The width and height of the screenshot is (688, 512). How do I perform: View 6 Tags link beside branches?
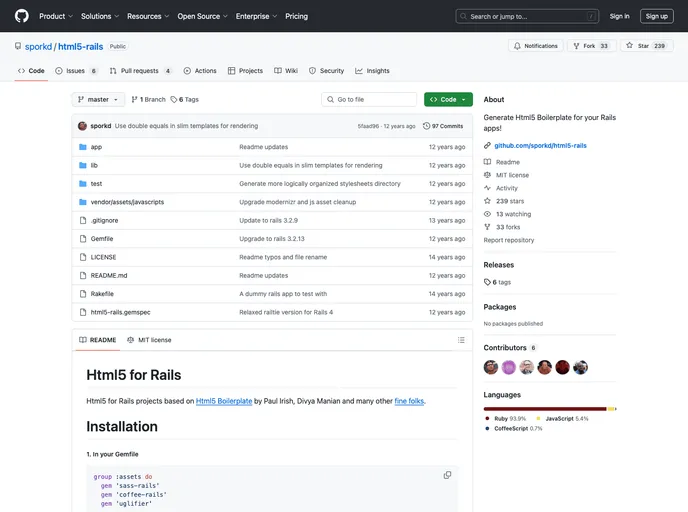(x=185, y=100)
